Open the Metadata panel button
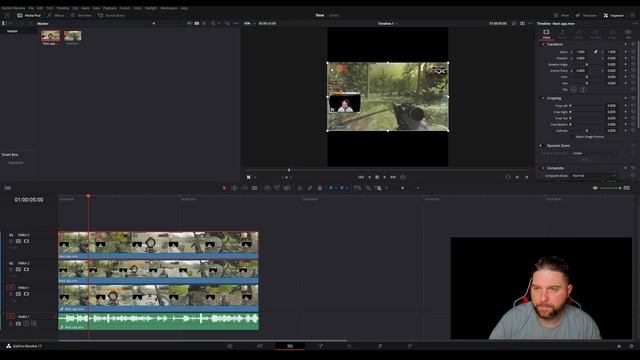640x360 pixels. pos(586,15)
